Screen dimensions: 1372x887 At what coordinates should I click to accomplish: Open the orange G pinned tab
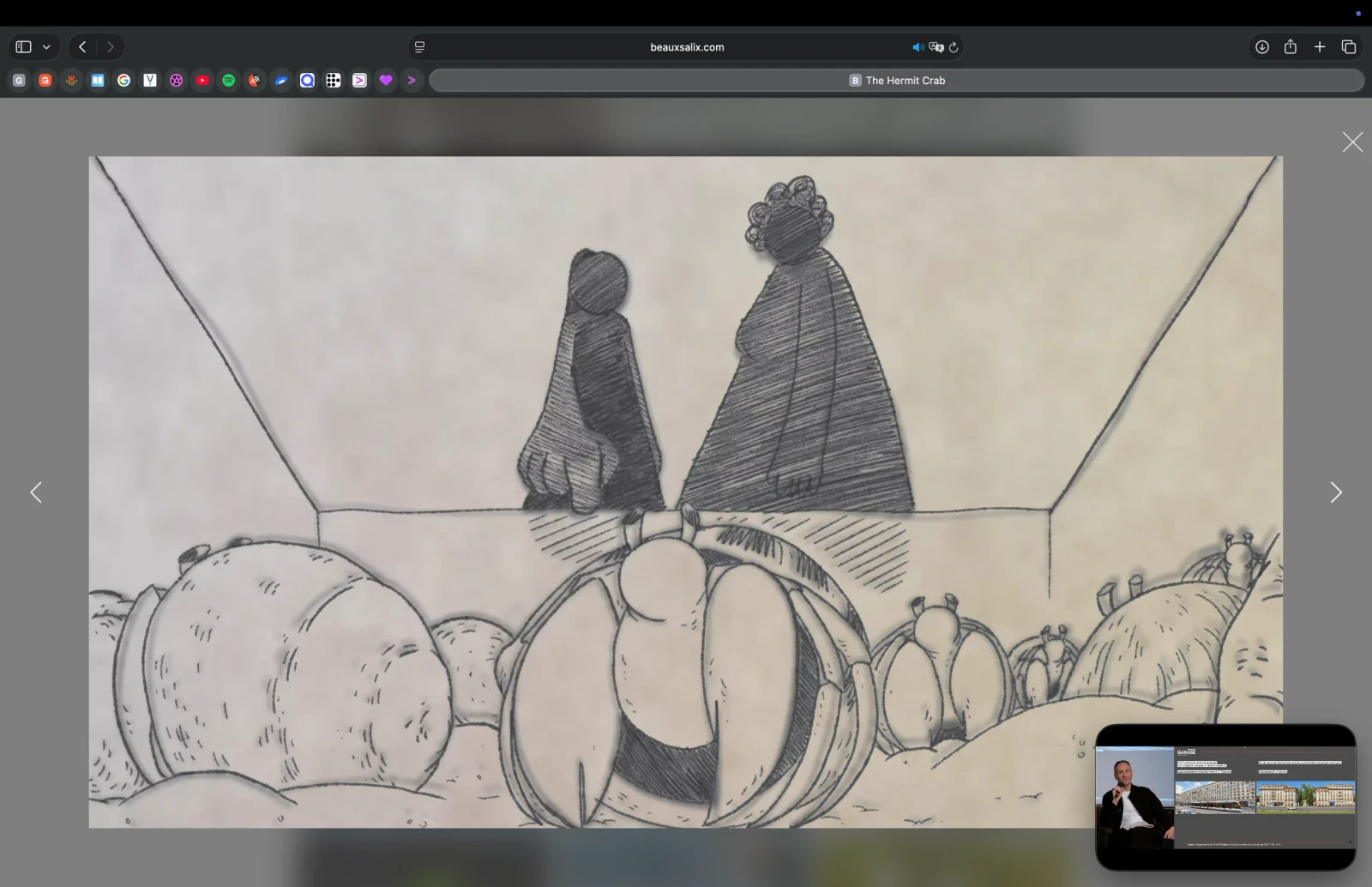tap(45, 81)
